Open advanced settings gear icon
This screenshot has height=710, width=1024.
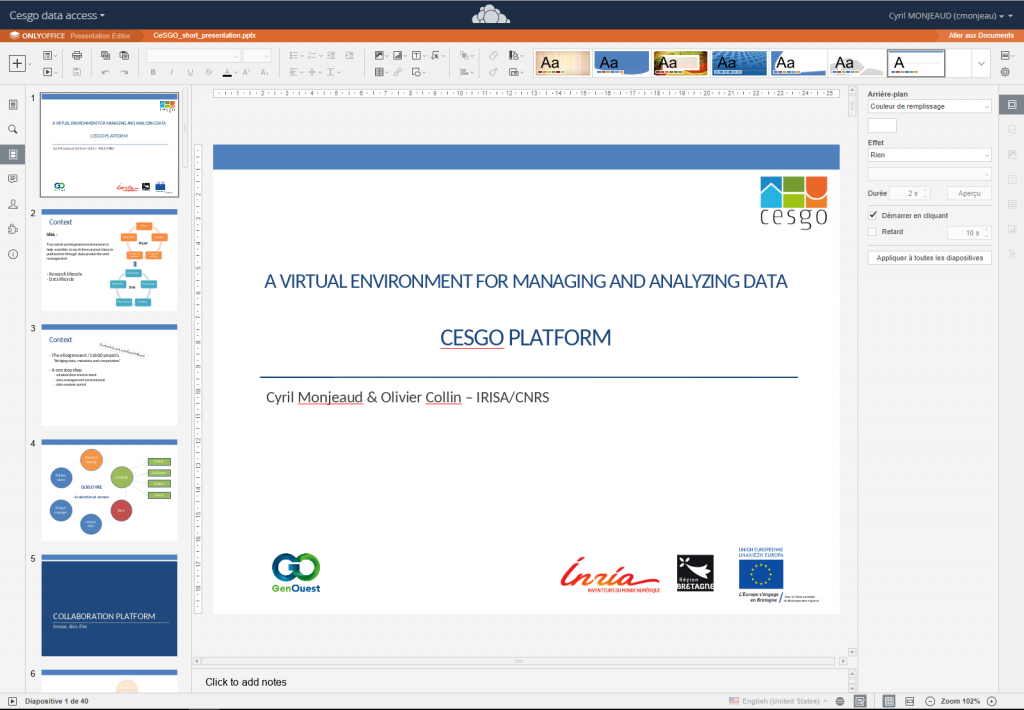coord(1005,72)
